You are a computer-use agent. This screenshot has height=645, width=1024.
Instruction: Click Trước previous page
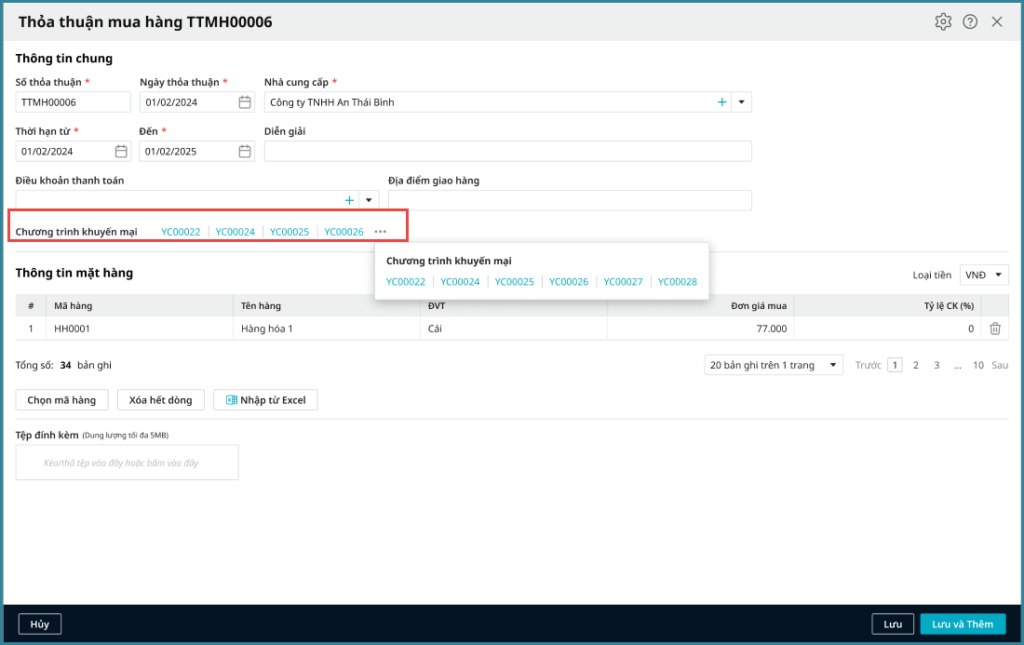(x=868, y=365)
